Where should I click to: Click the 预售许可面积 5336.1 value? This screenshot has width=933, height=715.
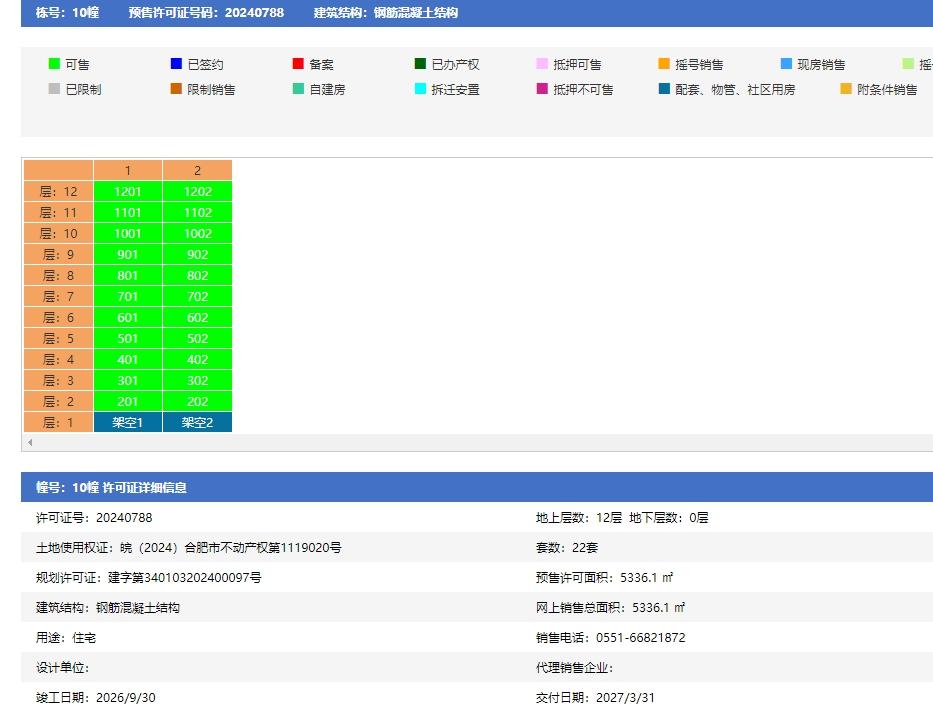click(646, 578)
